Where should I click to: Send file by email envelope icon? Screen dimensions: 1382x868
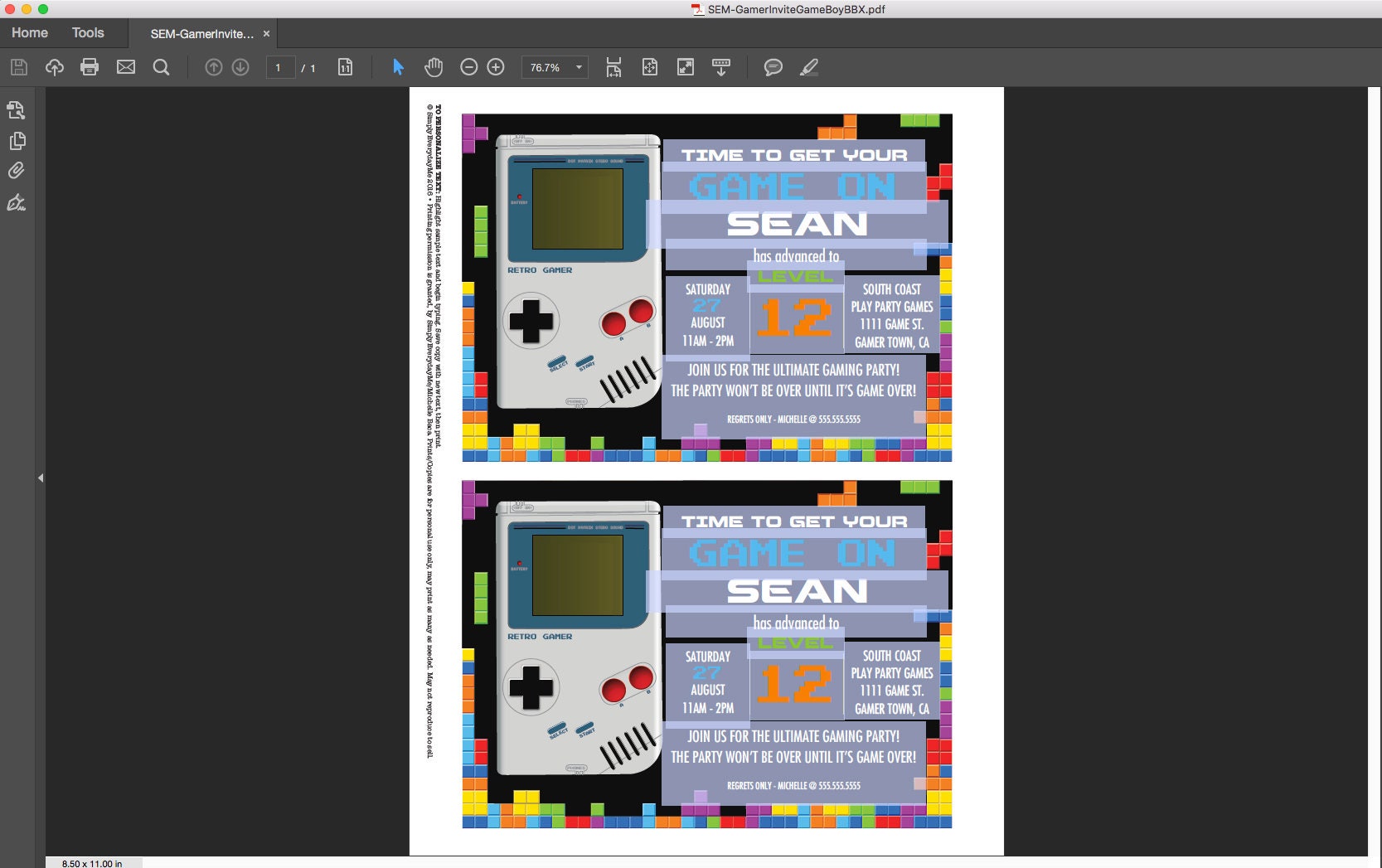[126, 67]
